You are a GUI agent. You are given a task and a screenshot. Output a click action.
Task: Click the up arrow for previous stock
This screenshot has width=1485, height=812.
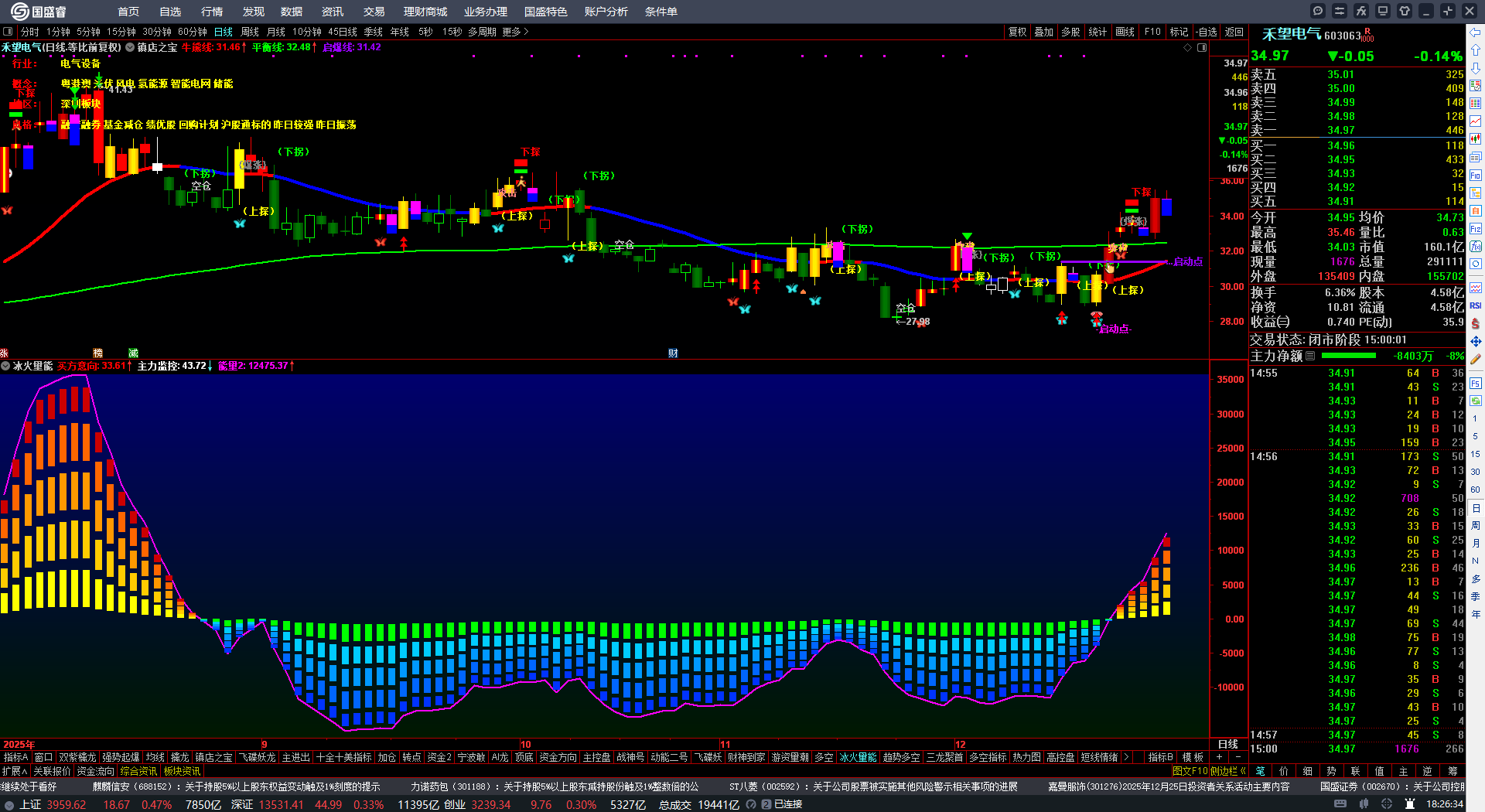[1476, 50]
